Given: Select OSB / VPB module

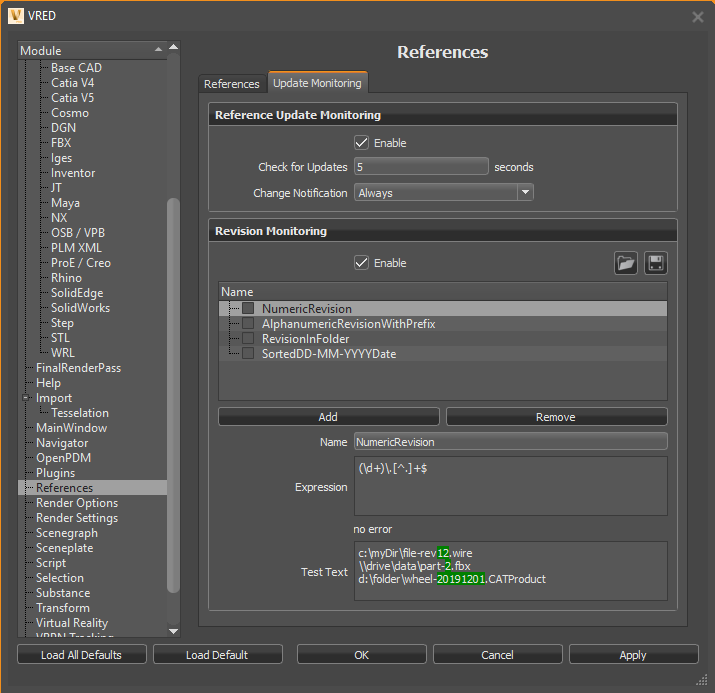Looking at the screenshot, I should (78, 233).
